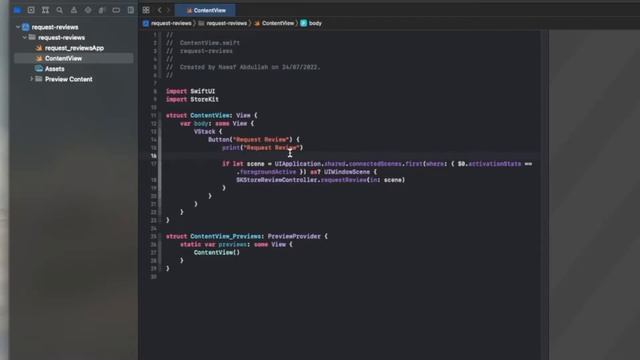Click the ContentView() call line
Screen dimensions: 640x360
(217, 253)
